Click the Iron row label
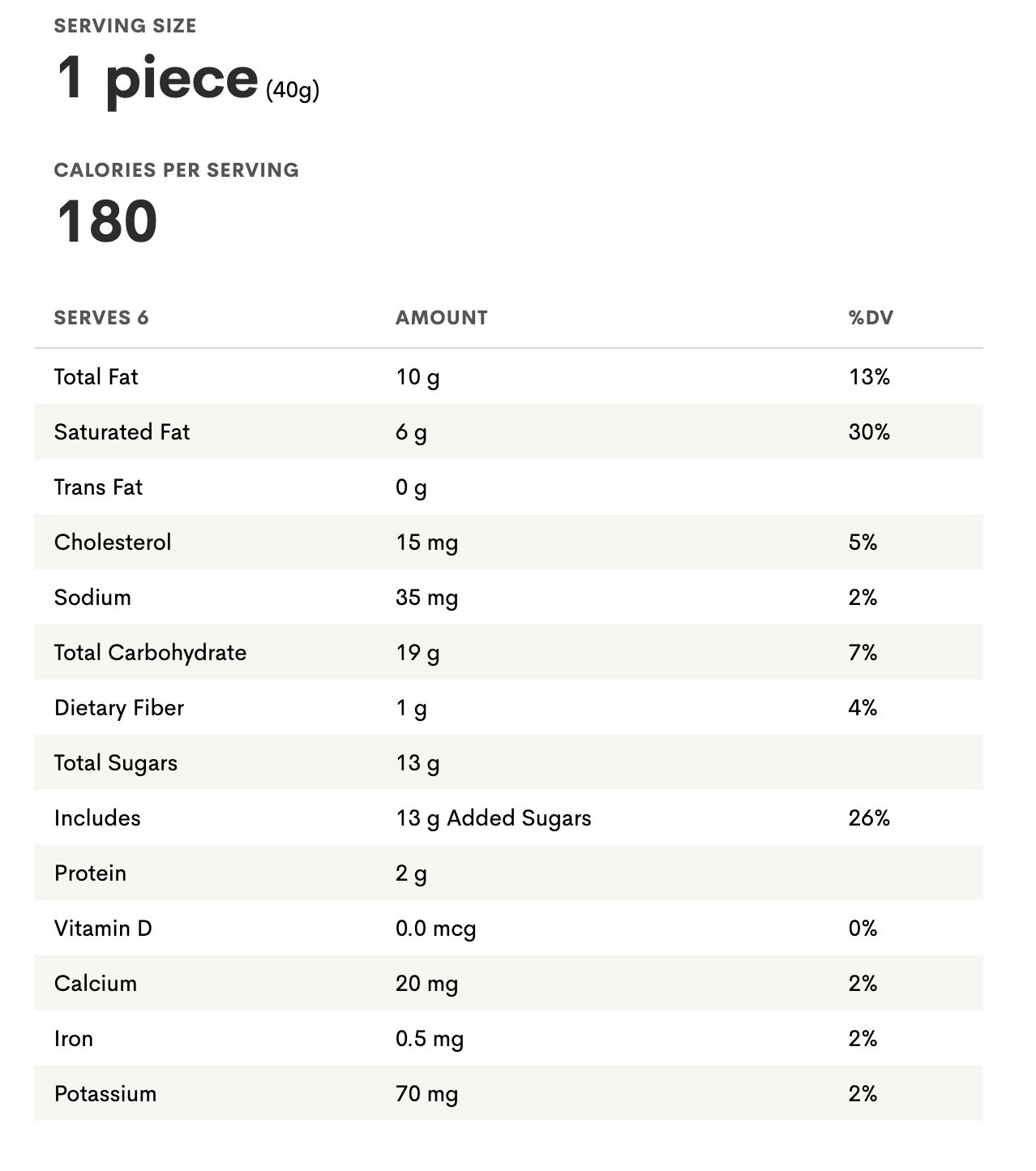The height and width of the screenshot is (1171, 1036). 74,1039
